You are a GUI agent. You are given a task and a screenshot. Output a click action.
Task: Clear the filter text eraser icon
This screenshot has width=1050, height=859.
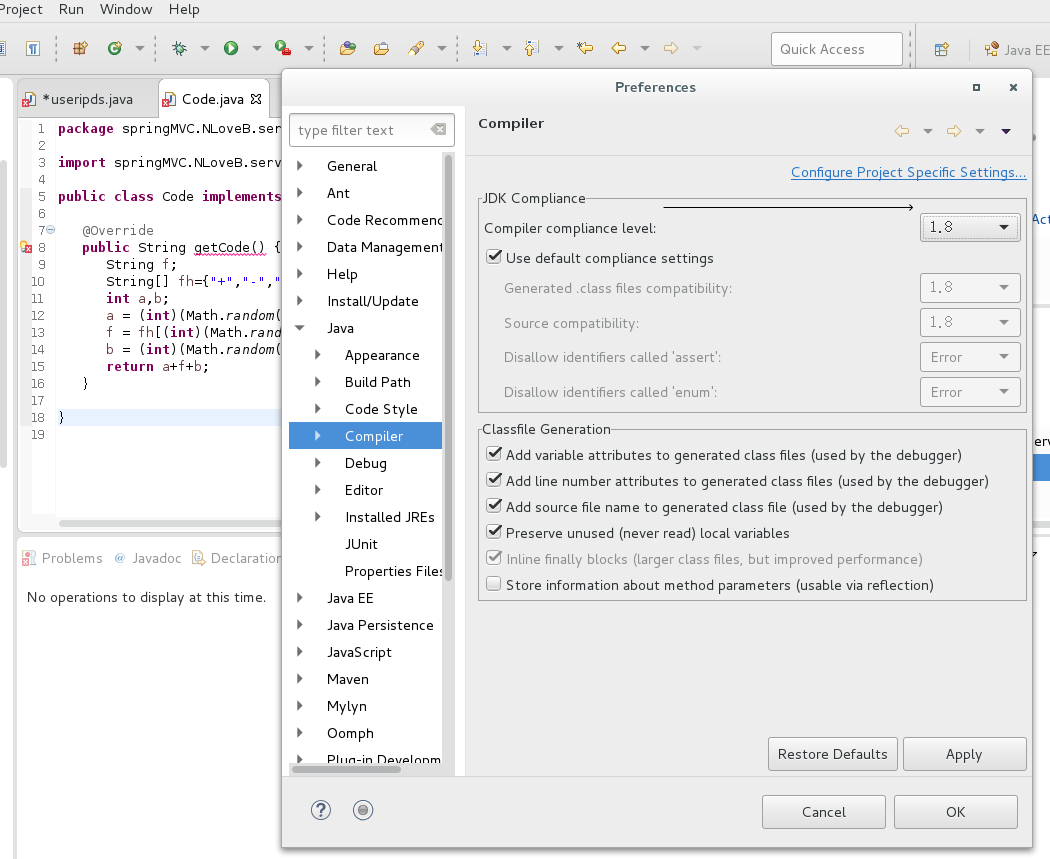(x=439, y=129)
